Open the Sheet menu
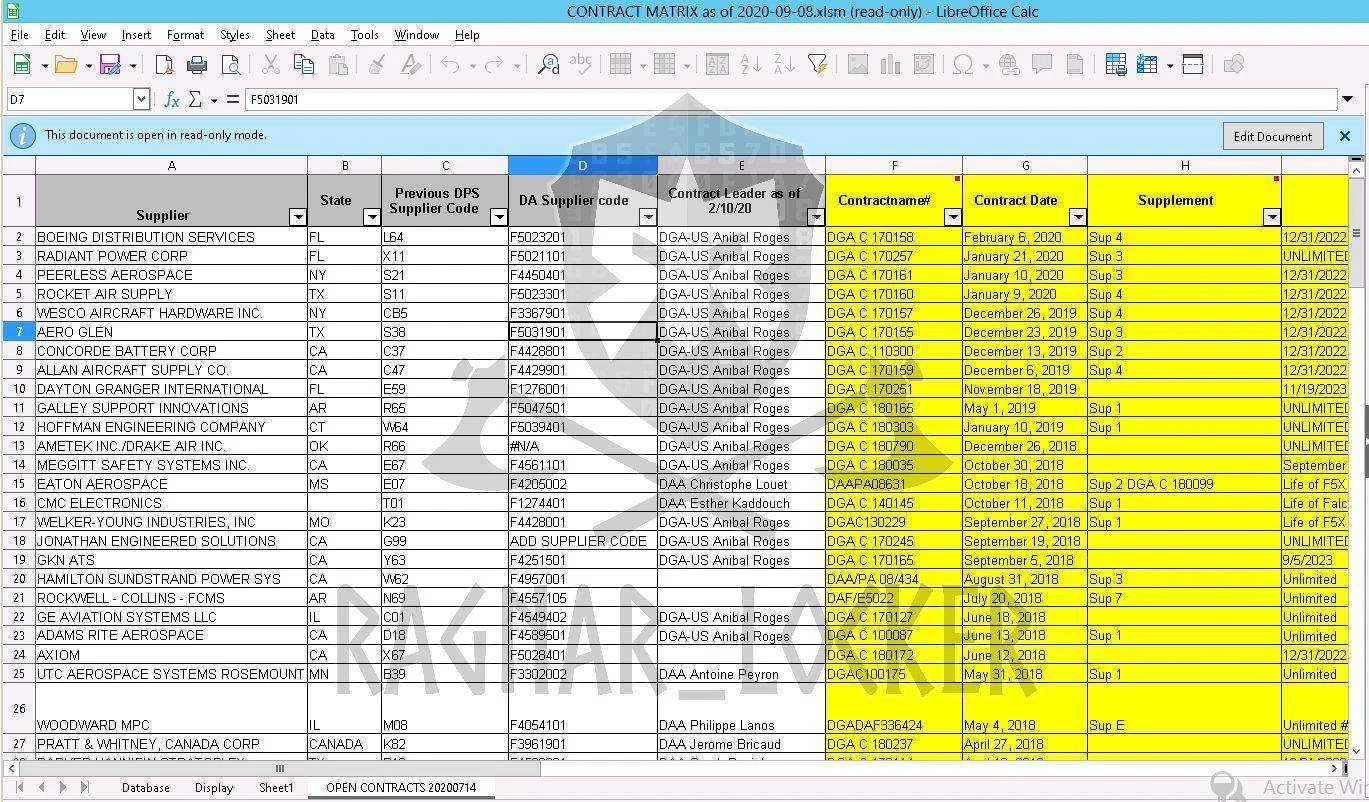 [x=280, y=34]
